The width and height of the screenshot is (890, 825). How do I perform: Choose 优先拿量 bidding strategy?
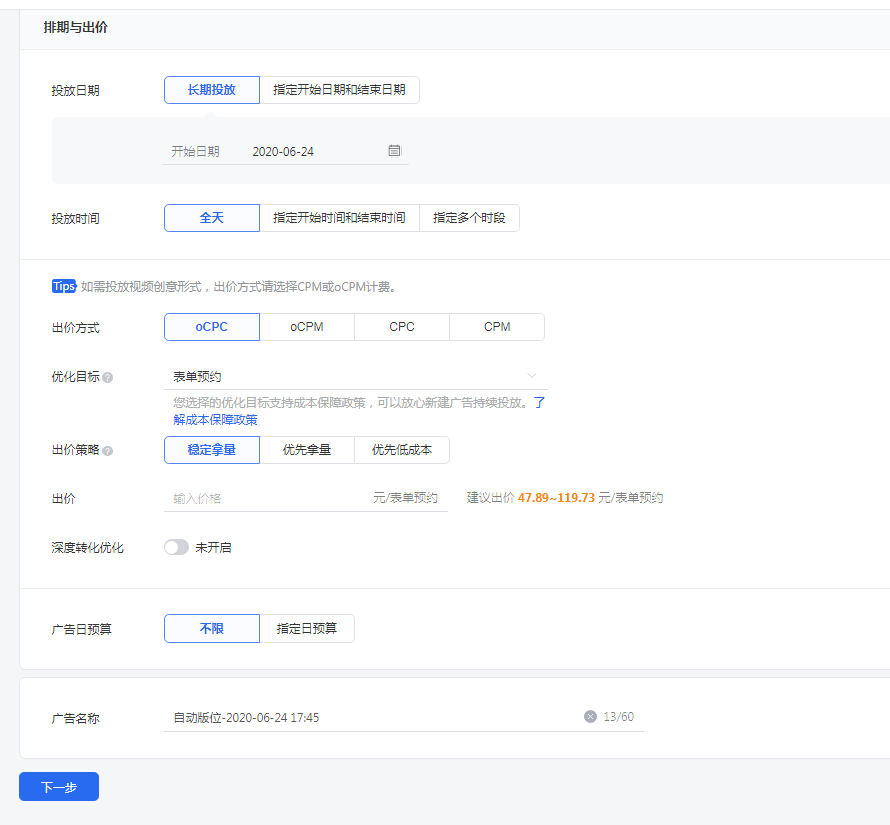307,450
